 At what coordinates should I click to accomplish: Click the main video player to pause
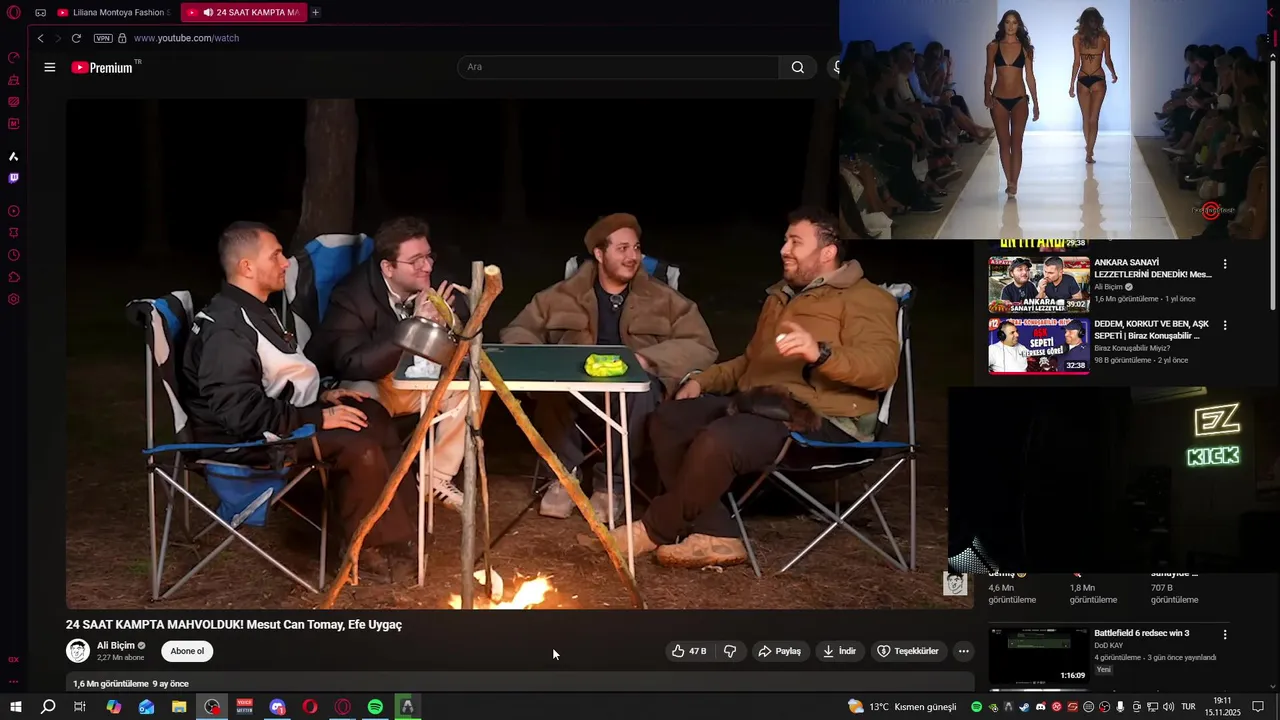pos(519,353)
